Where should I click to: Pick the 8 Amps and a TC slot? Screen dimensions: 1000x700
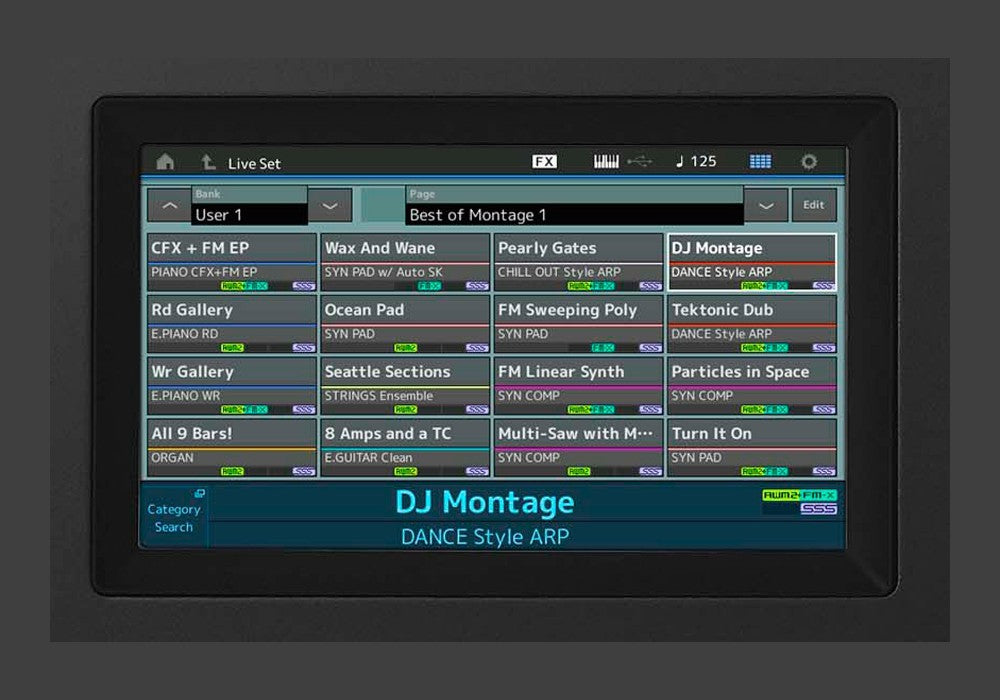pyautogui.click(x=406, y=448)
